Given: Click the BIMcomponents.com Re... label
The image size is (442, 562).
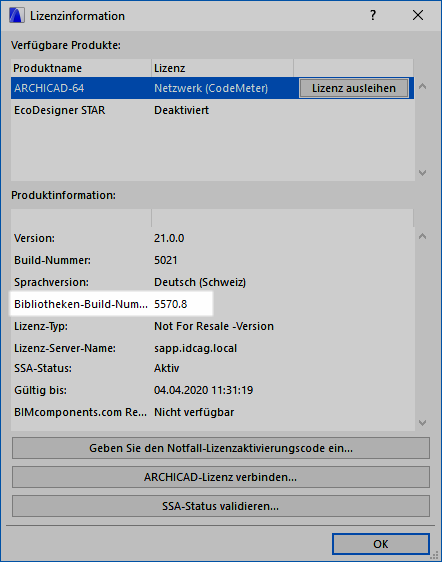Looking at the screenshot, I should point(80,412).
